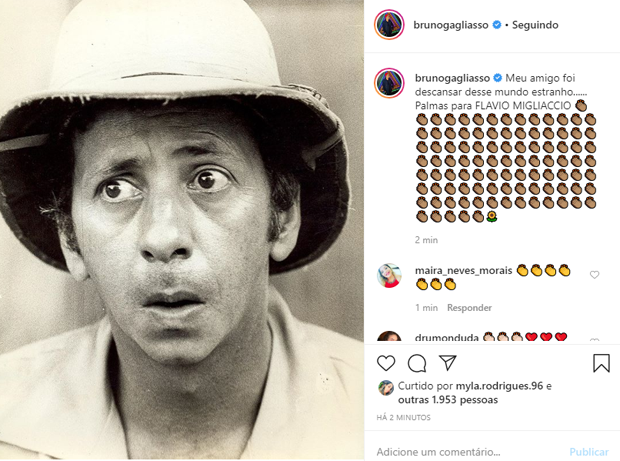The image size is (620, 461).
Task: Like the post with heart icon
Action: pos(386,363)
